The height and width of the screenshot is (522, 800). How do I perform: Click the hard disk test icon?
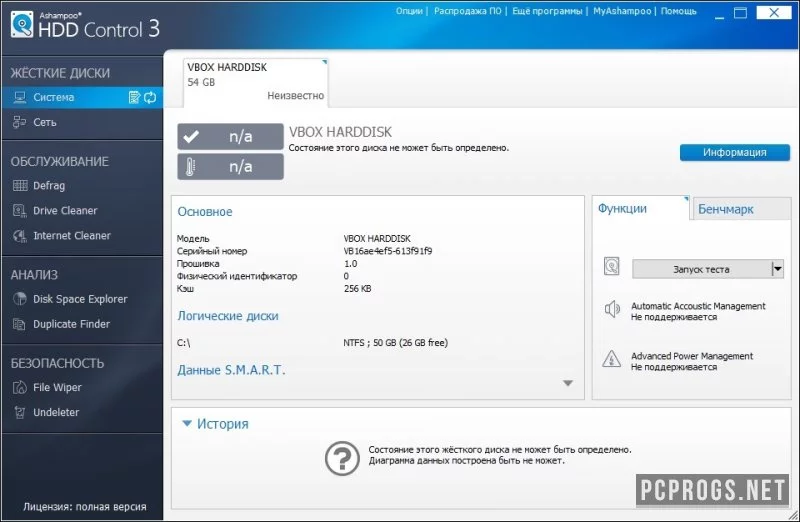612,266
